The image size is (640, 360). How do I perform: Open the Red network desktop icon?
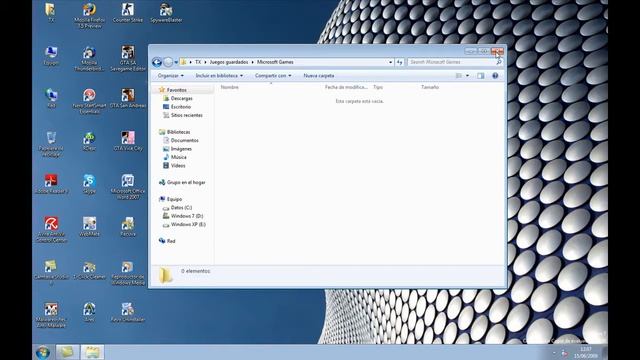tap(51, 98)
